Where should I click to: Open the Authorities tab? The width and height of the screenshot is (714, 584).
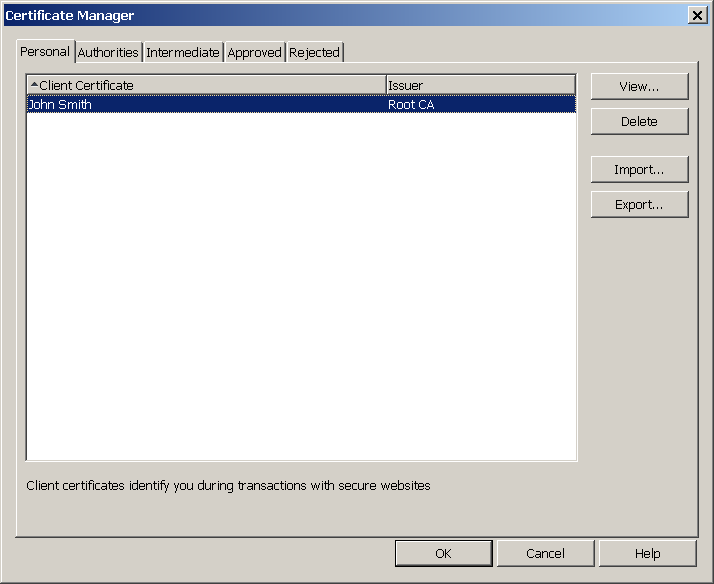point(108,53)
